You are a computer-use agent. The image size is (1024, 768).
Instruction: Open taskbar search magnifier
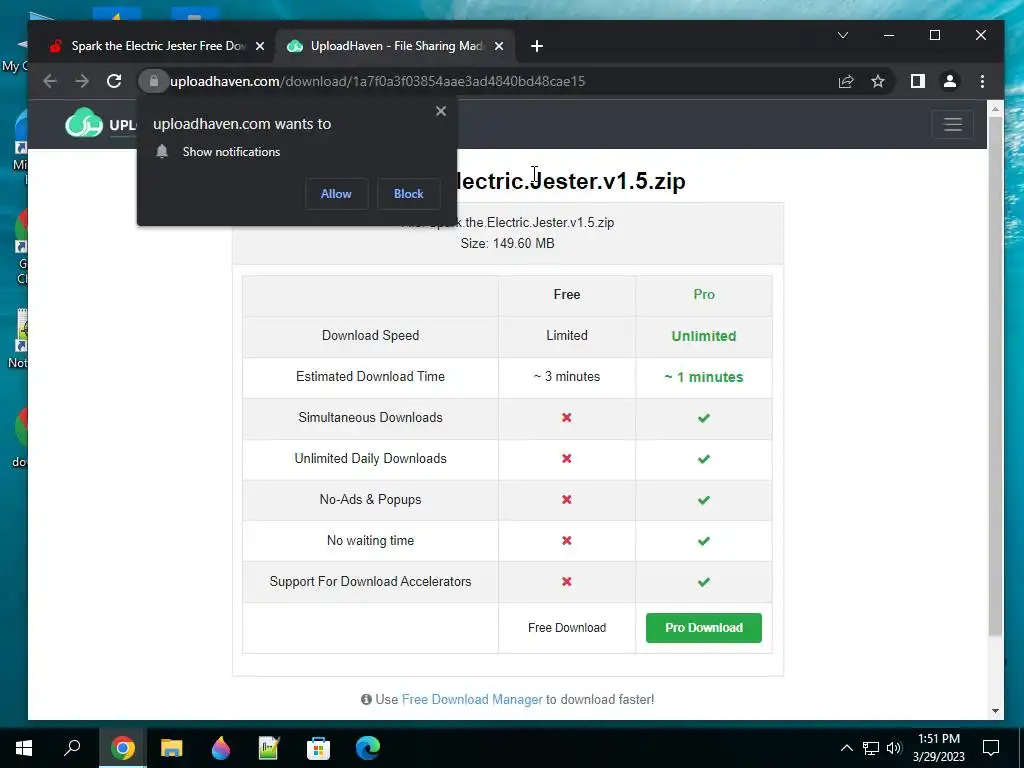(72, 747)
